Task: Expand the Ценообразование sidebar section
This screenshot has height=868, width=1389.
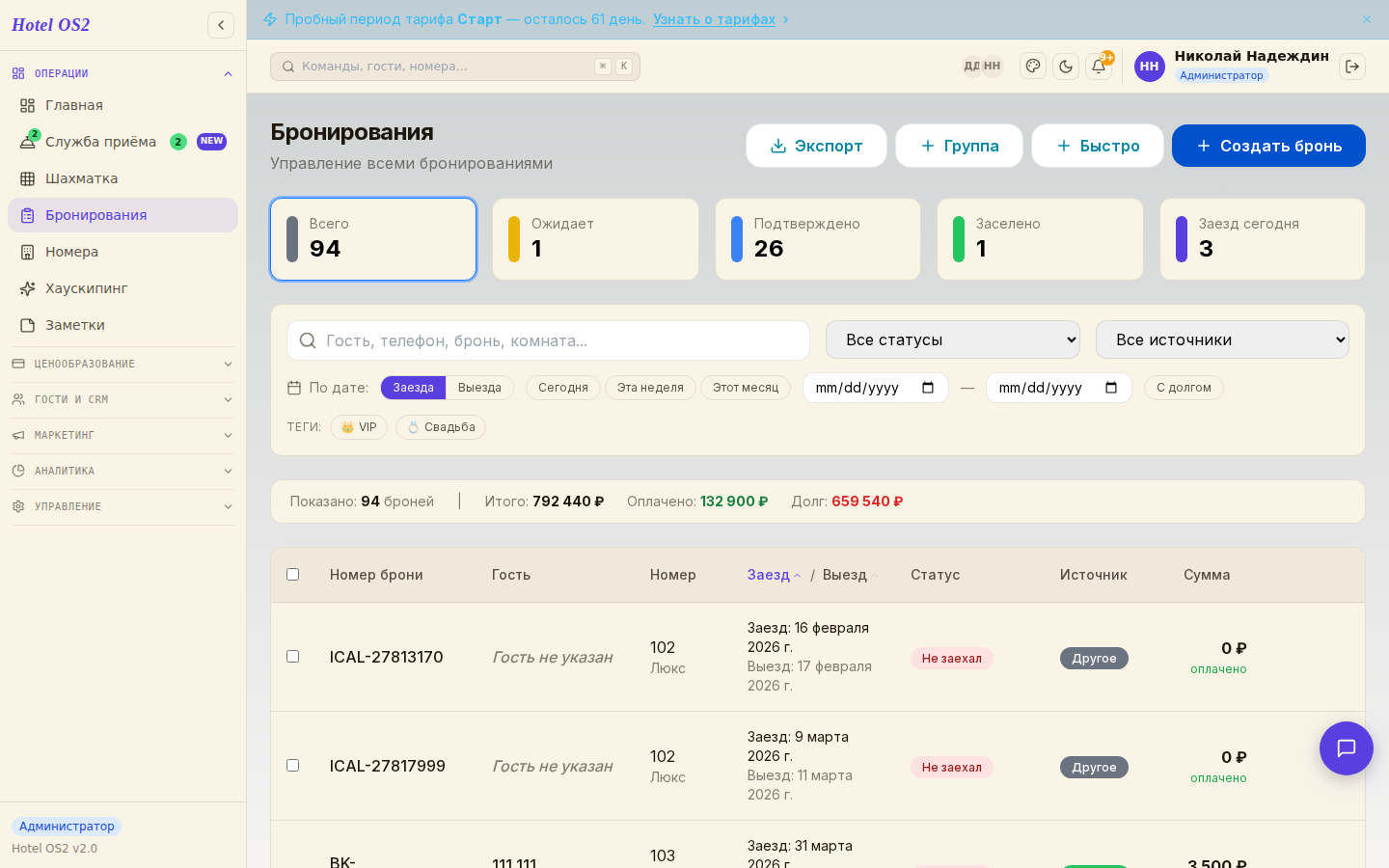Action: 123,364
